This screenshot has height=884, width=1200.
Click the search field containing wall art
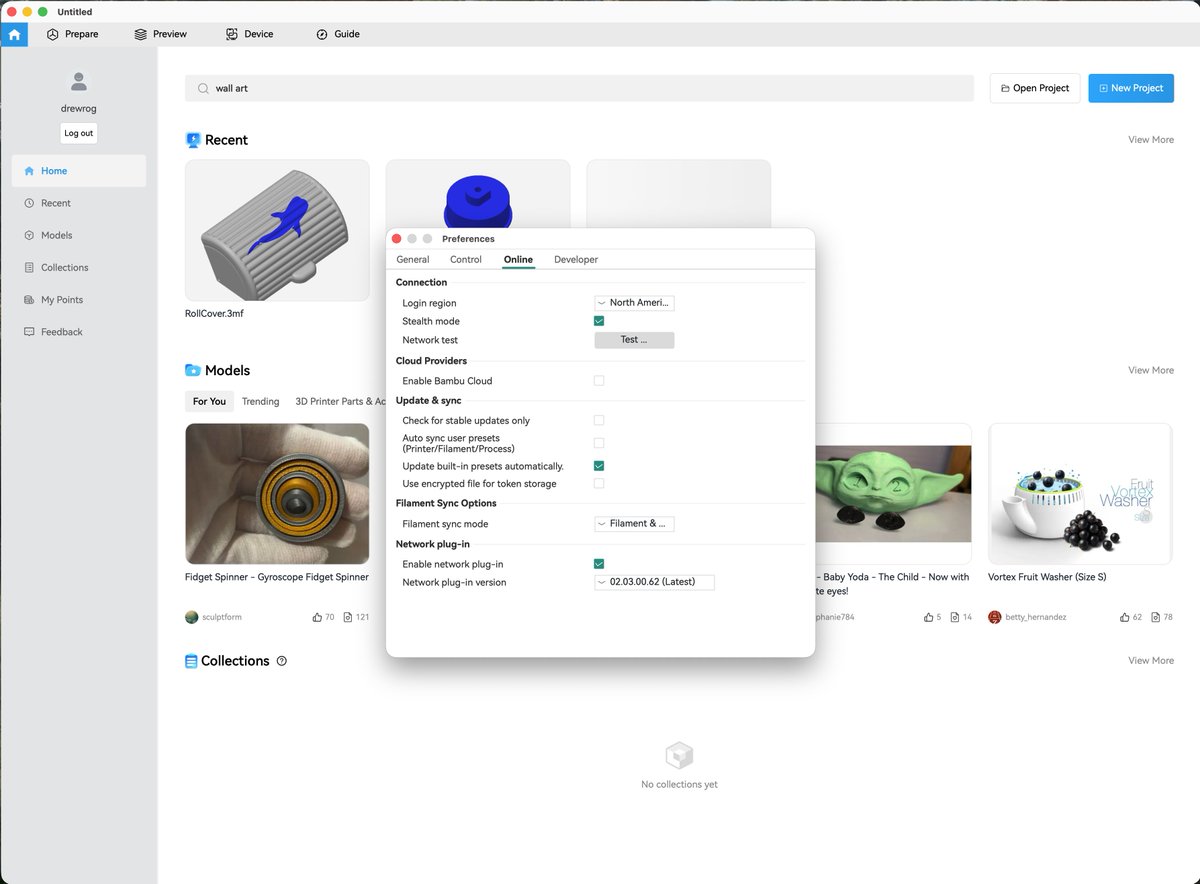[579, 88]
